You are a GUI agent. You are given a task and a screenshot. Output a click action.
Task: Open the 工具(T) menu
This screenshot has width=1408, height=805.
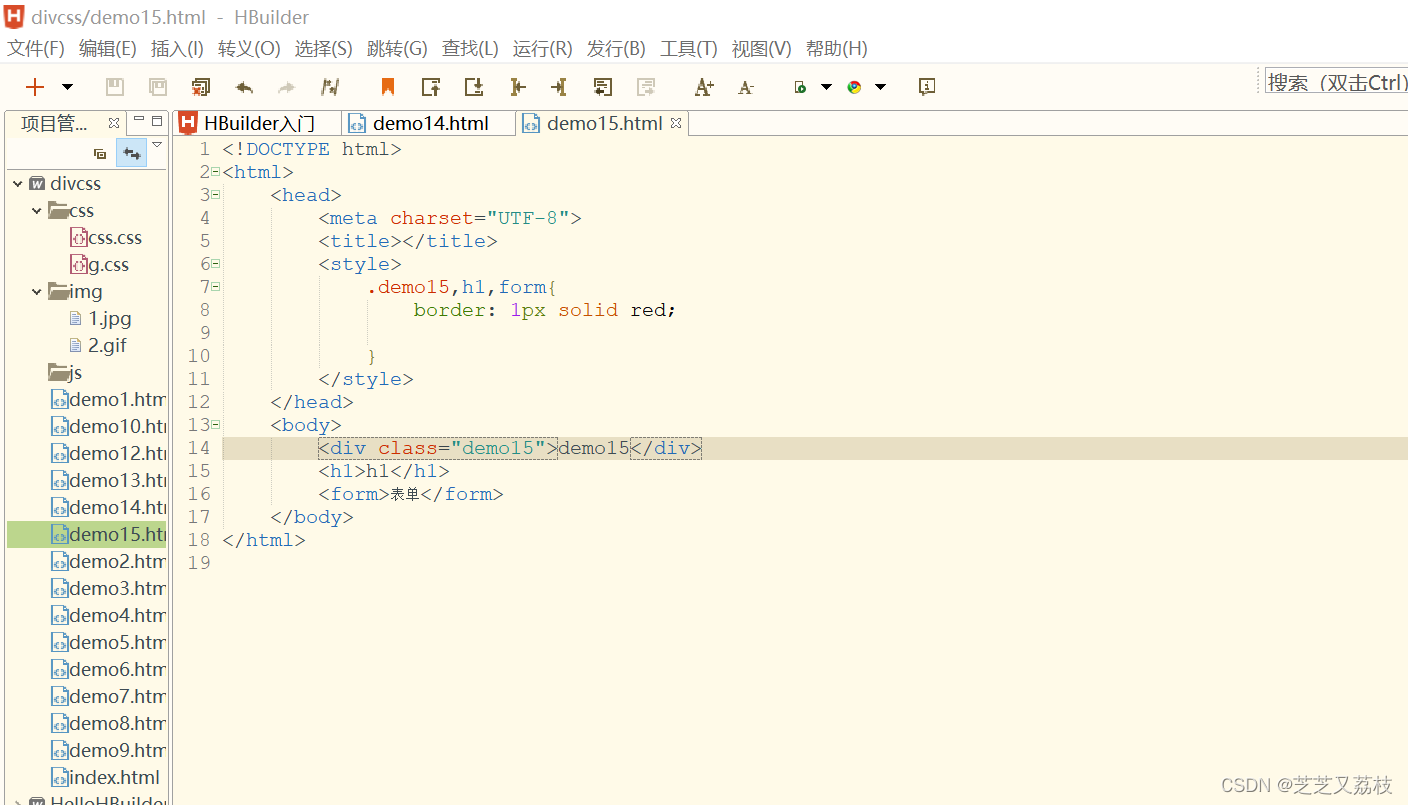click(x=689, y=48)
